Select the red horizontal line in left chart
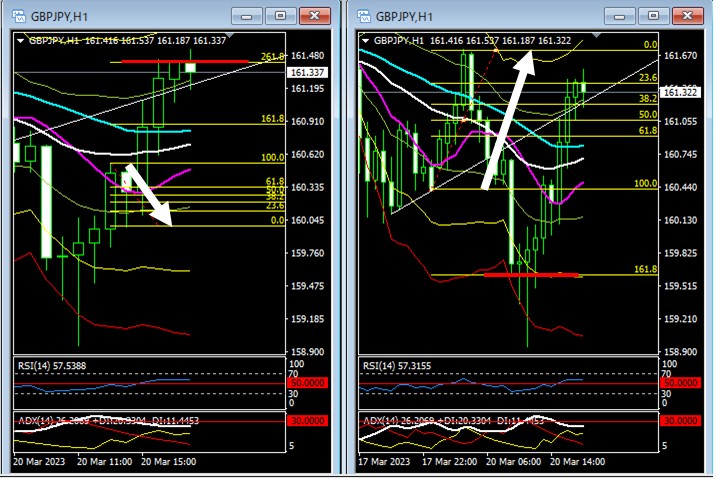The width and height of the screenshot is (716, 479). pos(185,62)
